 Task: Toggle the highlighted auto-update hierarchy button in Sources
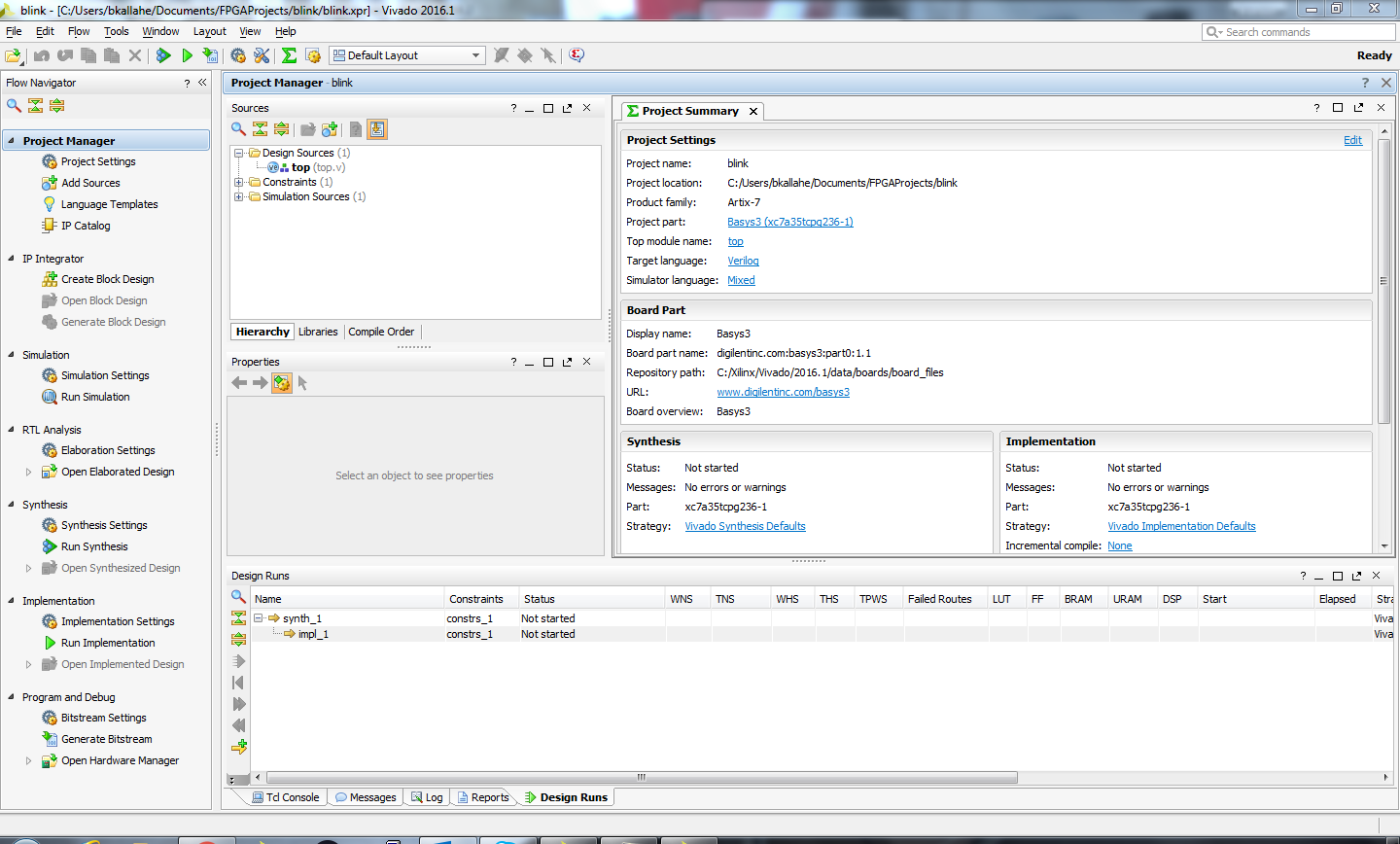pyautogui.click(x=377, y=128)
